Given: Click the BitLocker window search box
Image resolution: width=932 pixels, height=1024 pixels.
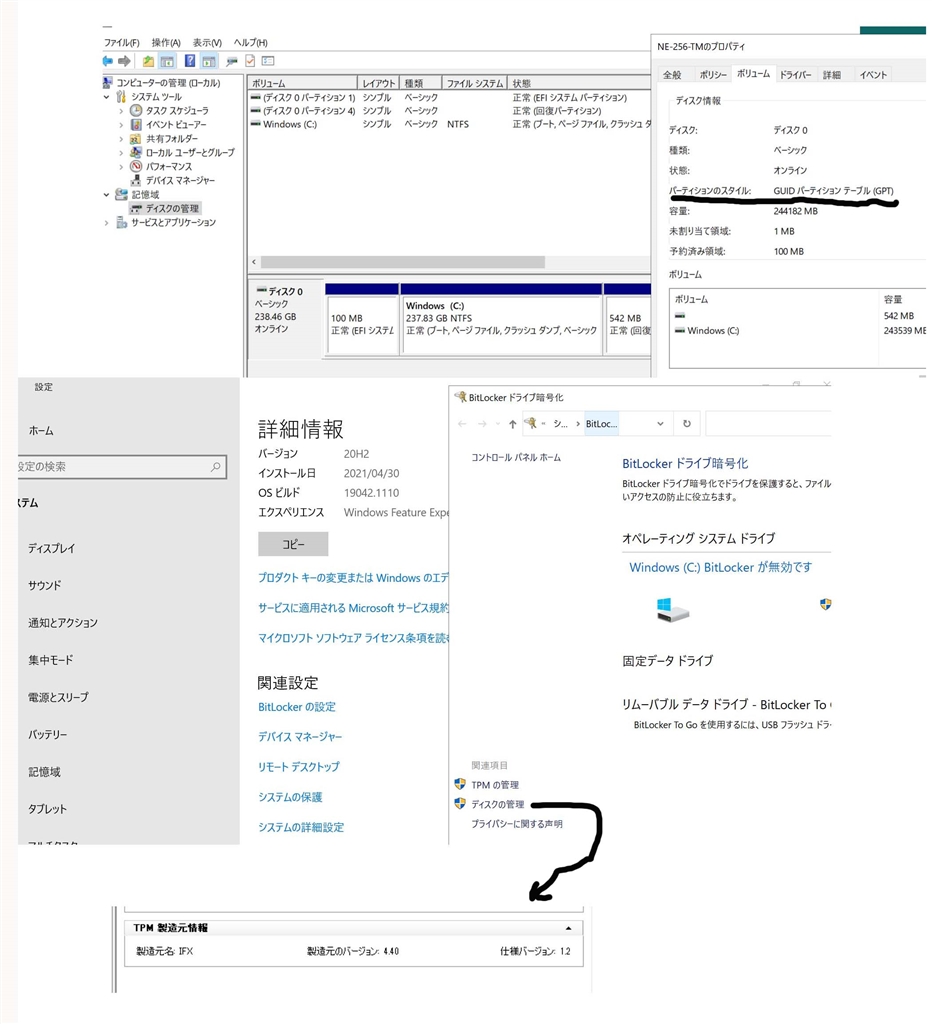Looking at the screenshot, I should click(769, 424).
